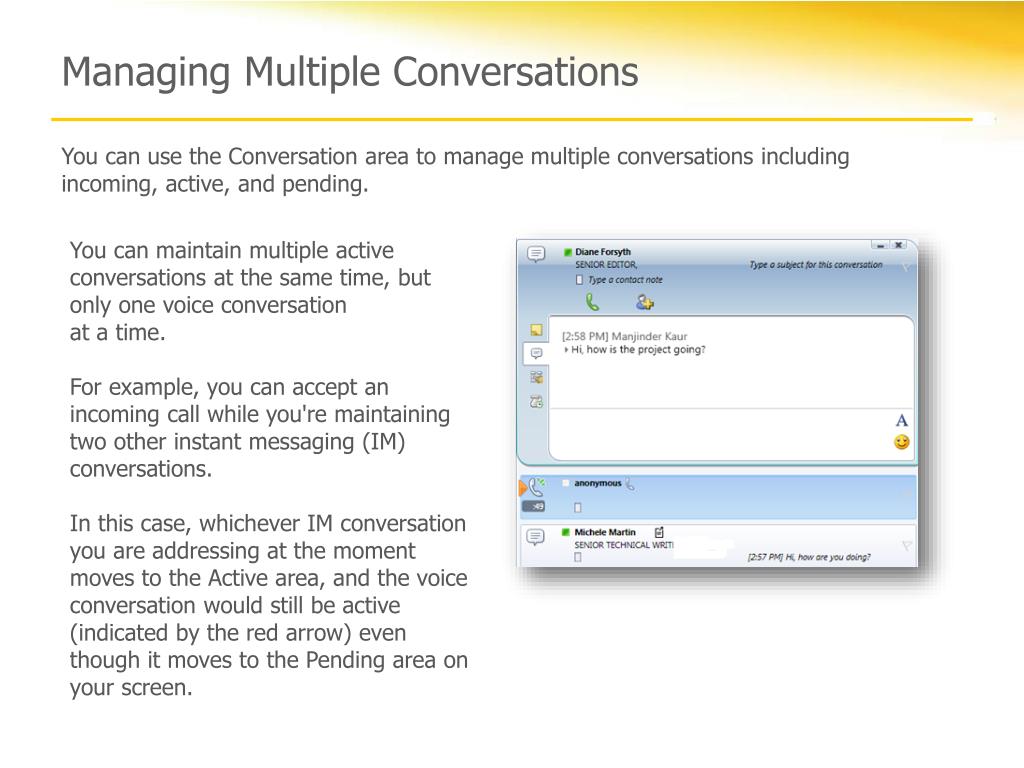The image size is (1024, 768).
Task: Open the text font formatting A icon
Action: [902, 421]
